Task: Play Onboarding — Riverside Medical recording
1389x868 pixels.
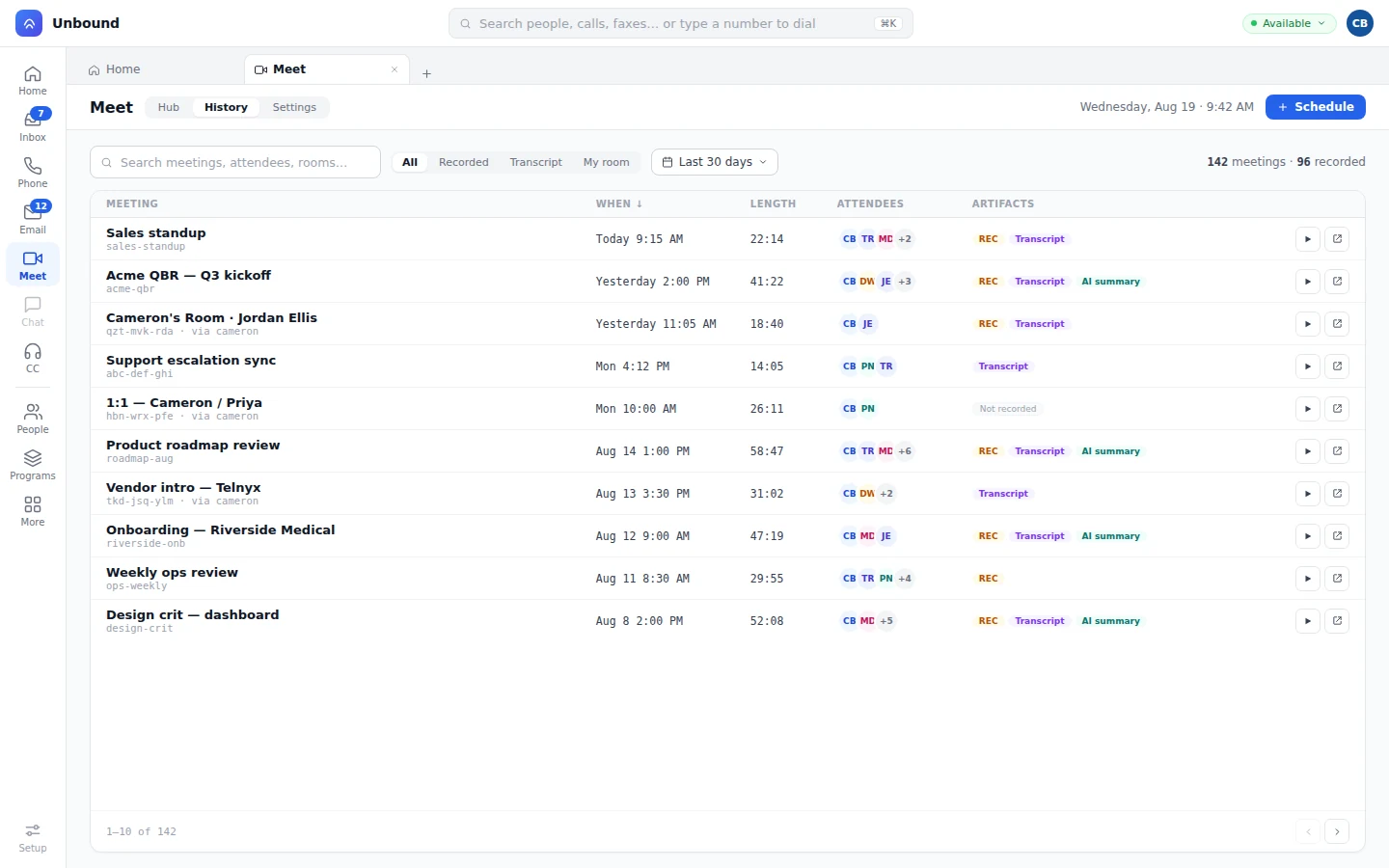Action: (x=1307, y=536)
